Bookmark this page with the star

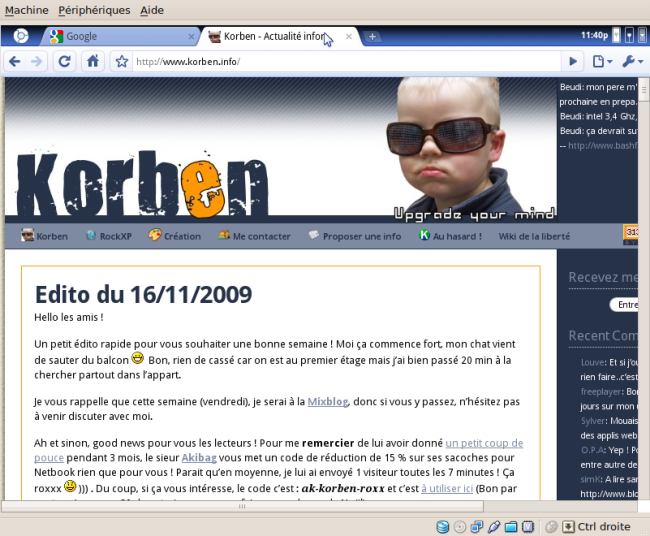pos(121,62)
